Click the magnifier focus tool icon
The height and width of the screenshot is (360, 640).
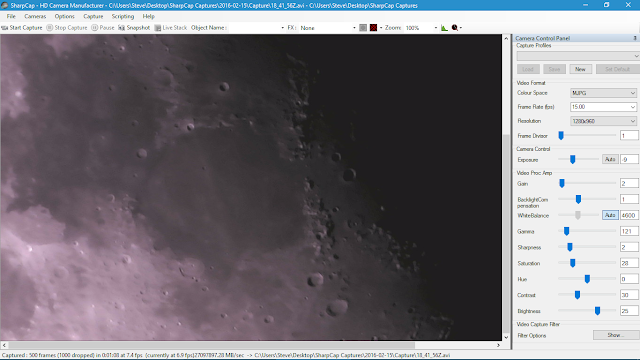point(455,28)
